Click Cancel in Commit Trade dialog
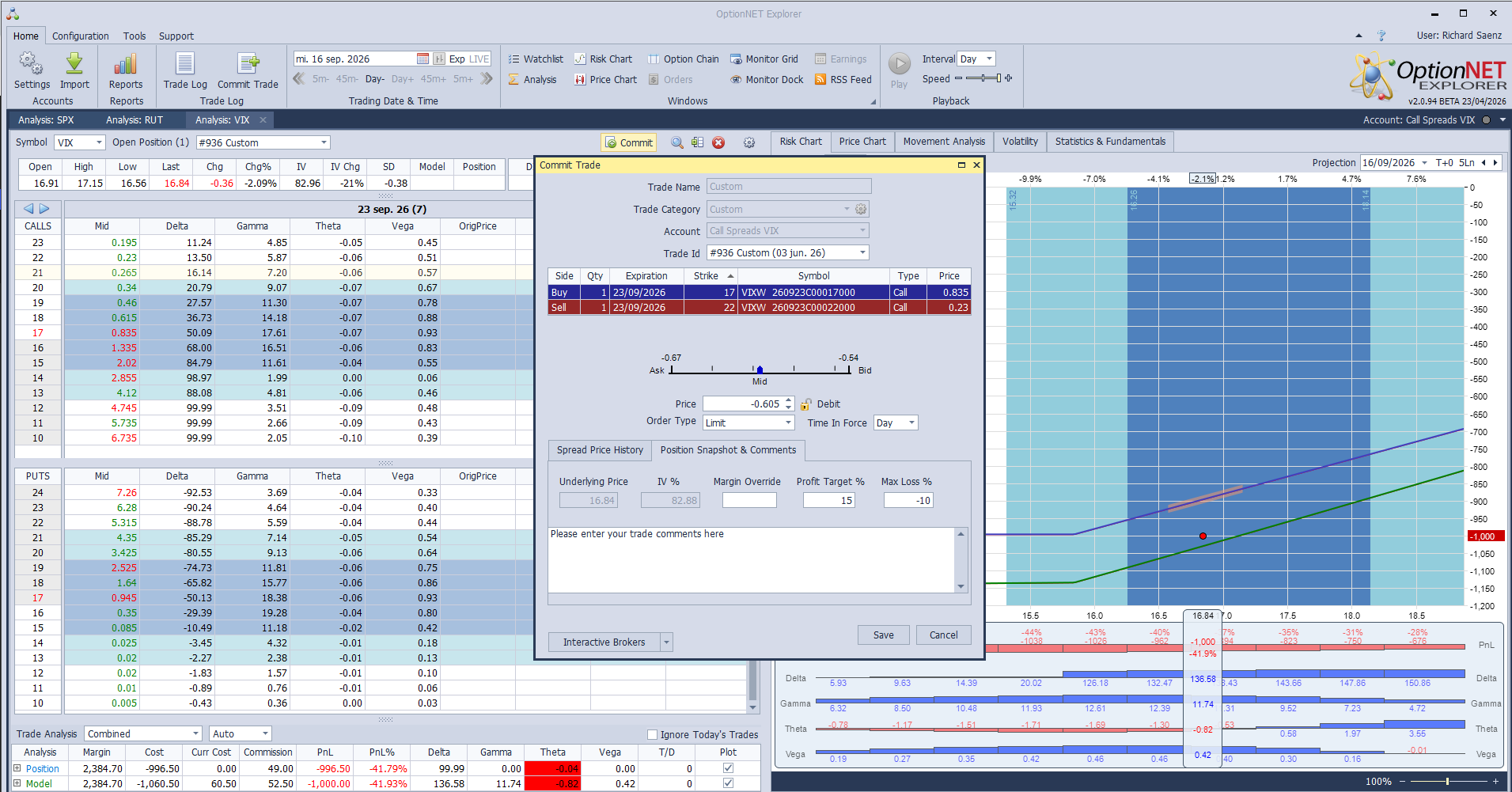The image size is (1512, 792). pos(943,635)
